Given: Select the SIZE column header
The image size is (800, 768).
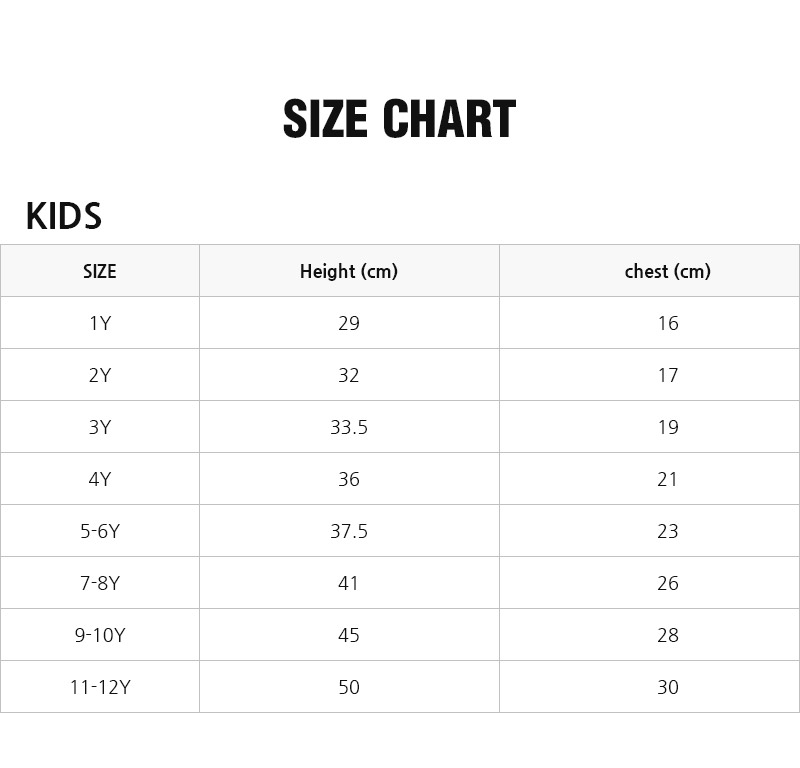Looking at the screenshot, I should coord(100,271).
